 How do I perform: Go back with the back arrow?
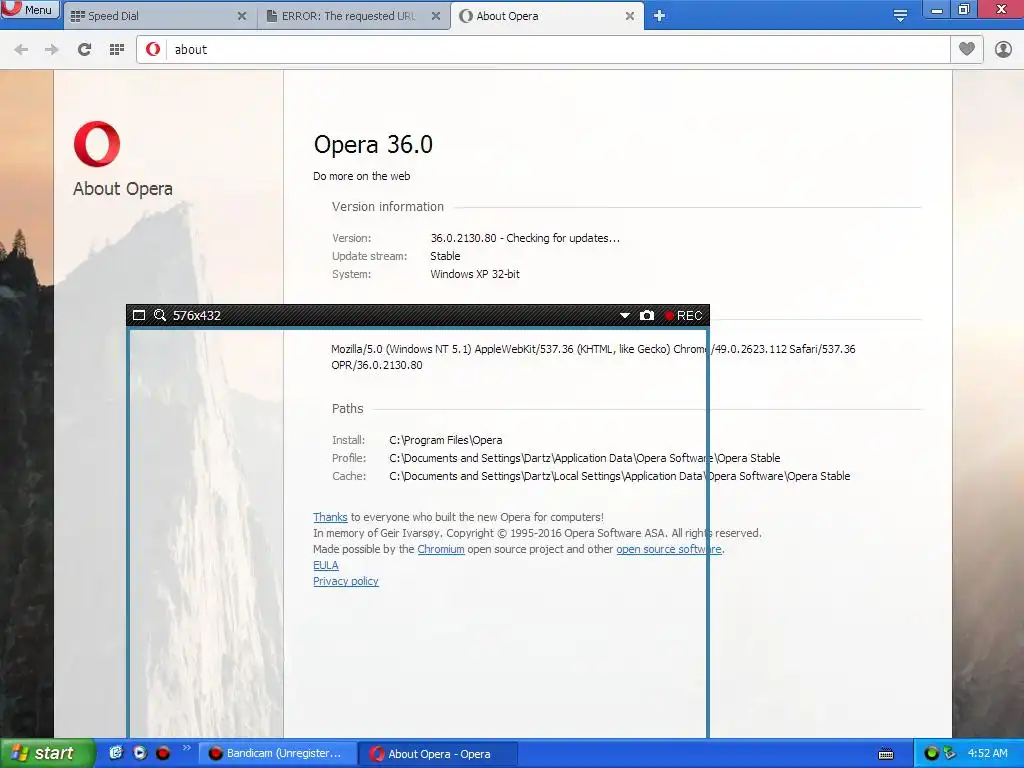point(21,49)
